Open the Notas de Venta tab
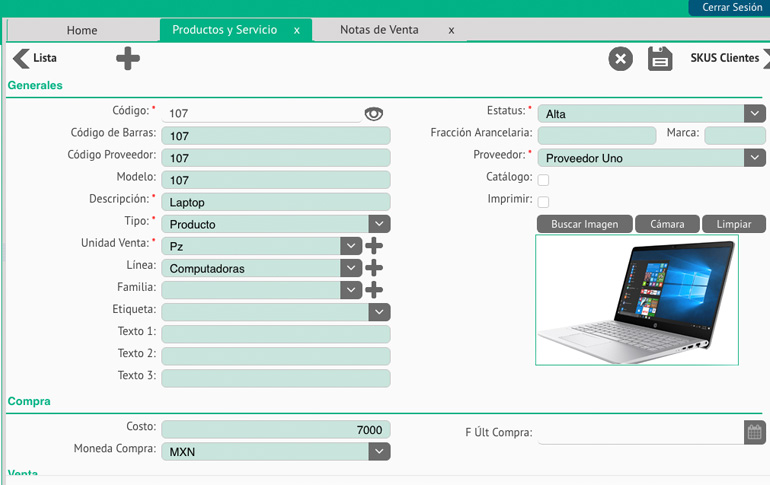 (379, 30)
